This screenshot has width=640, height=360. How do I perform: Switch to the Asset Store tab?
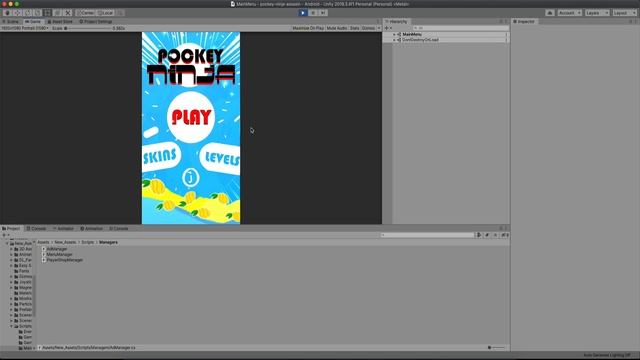[60, 21]
